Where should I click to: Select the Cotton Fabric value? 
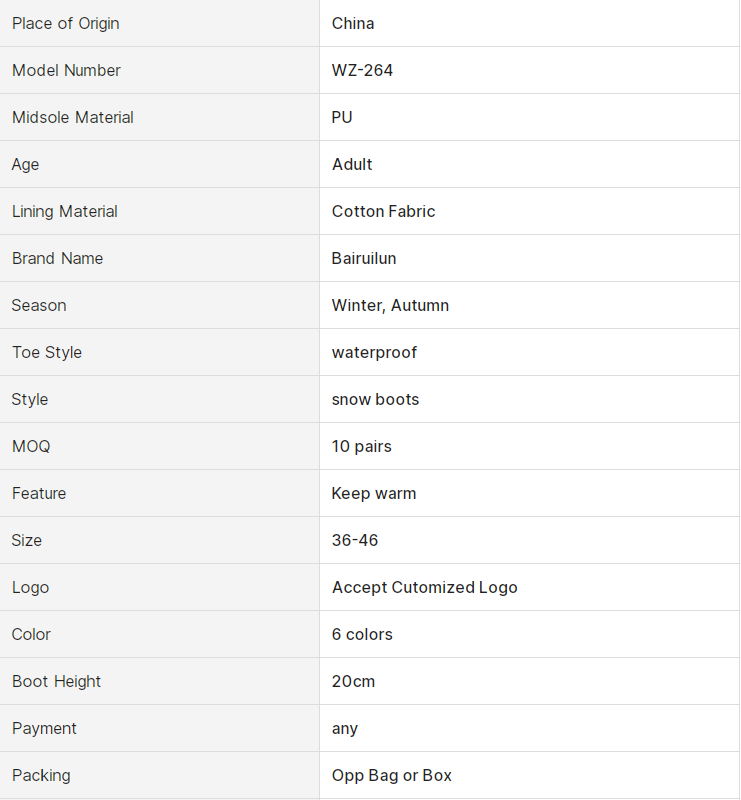pos(383,211)
